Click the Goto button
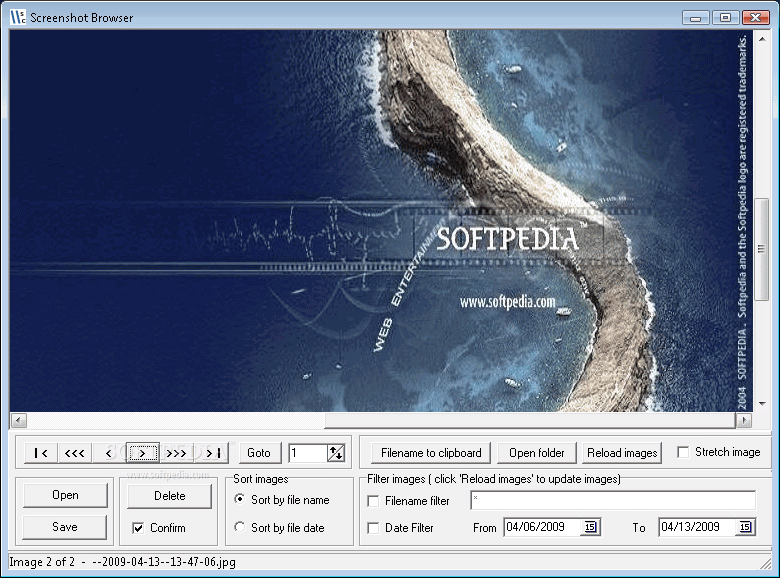 pos(259,453)
